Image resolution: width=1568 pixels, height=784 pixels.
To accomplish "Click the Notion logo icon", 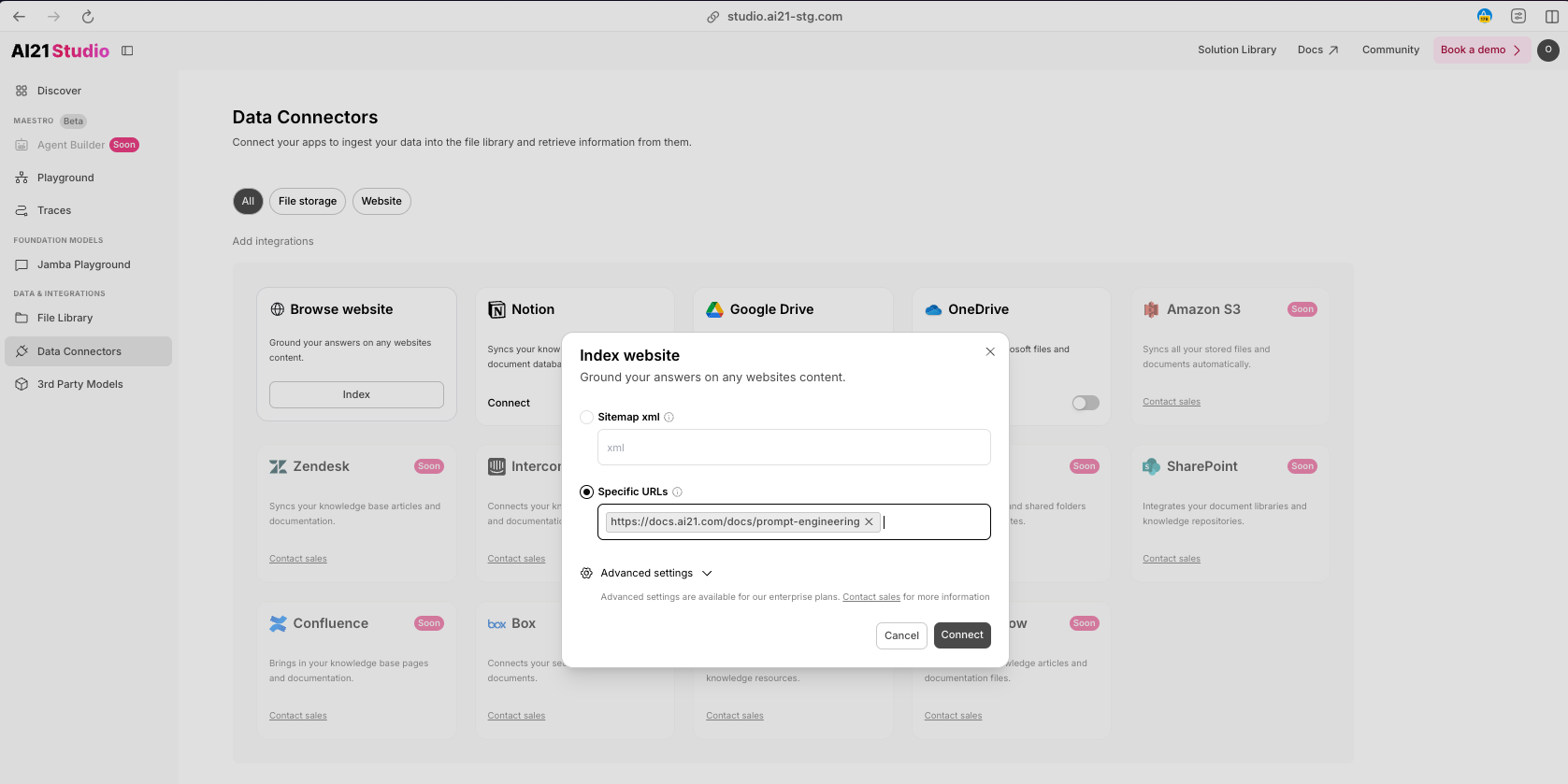I will pyautogui.click(x=496, y=309).
